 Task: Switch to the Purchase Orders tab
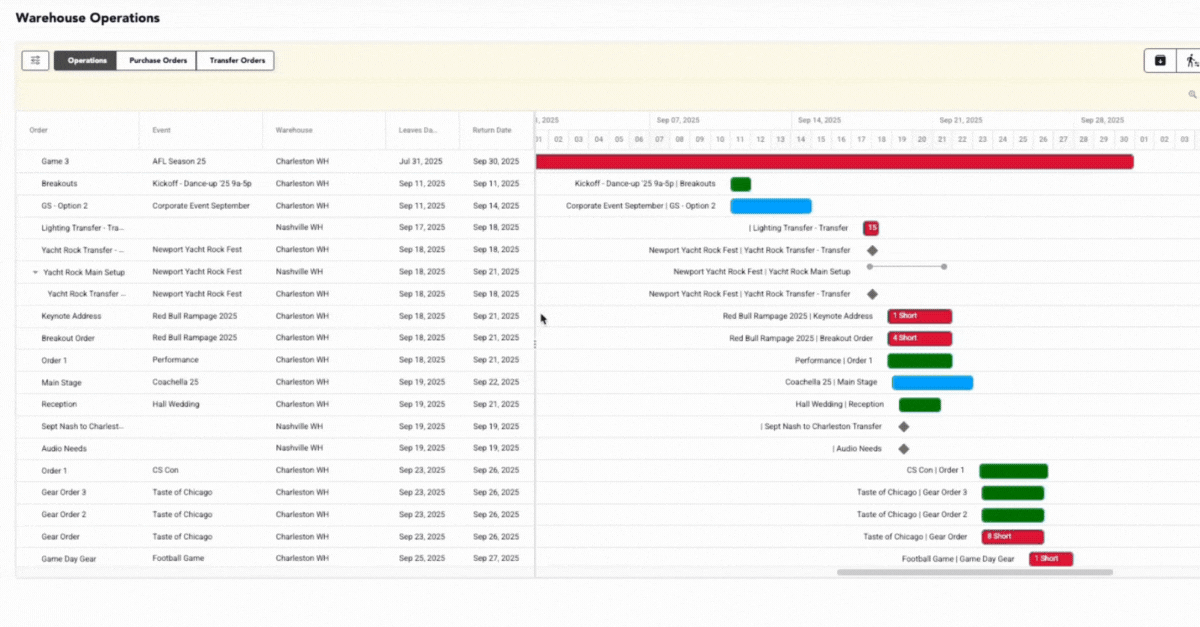click(157, 61)
